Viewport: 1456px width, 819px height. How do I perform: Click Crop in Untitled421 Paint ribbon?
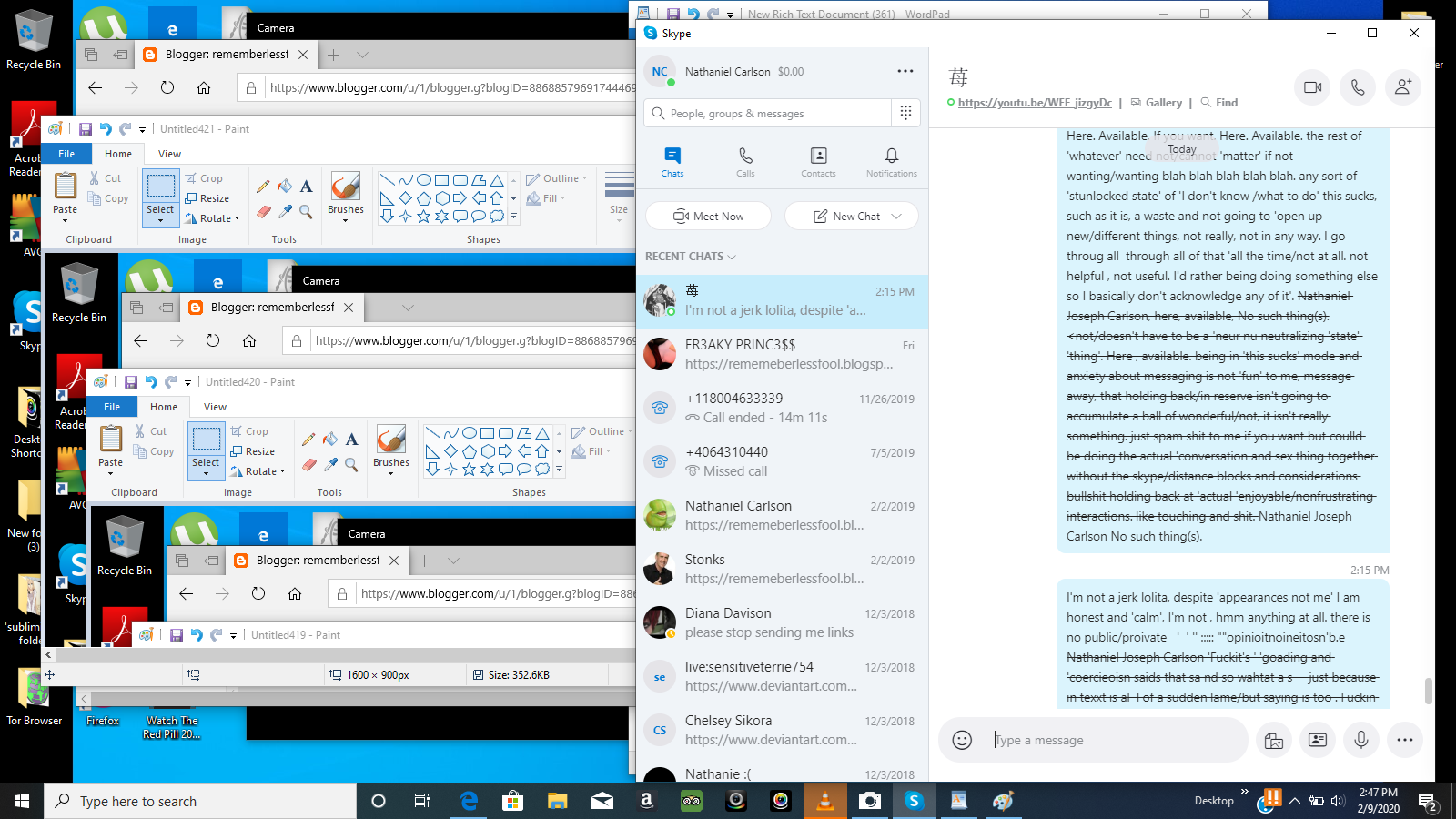tap(204, 178)
